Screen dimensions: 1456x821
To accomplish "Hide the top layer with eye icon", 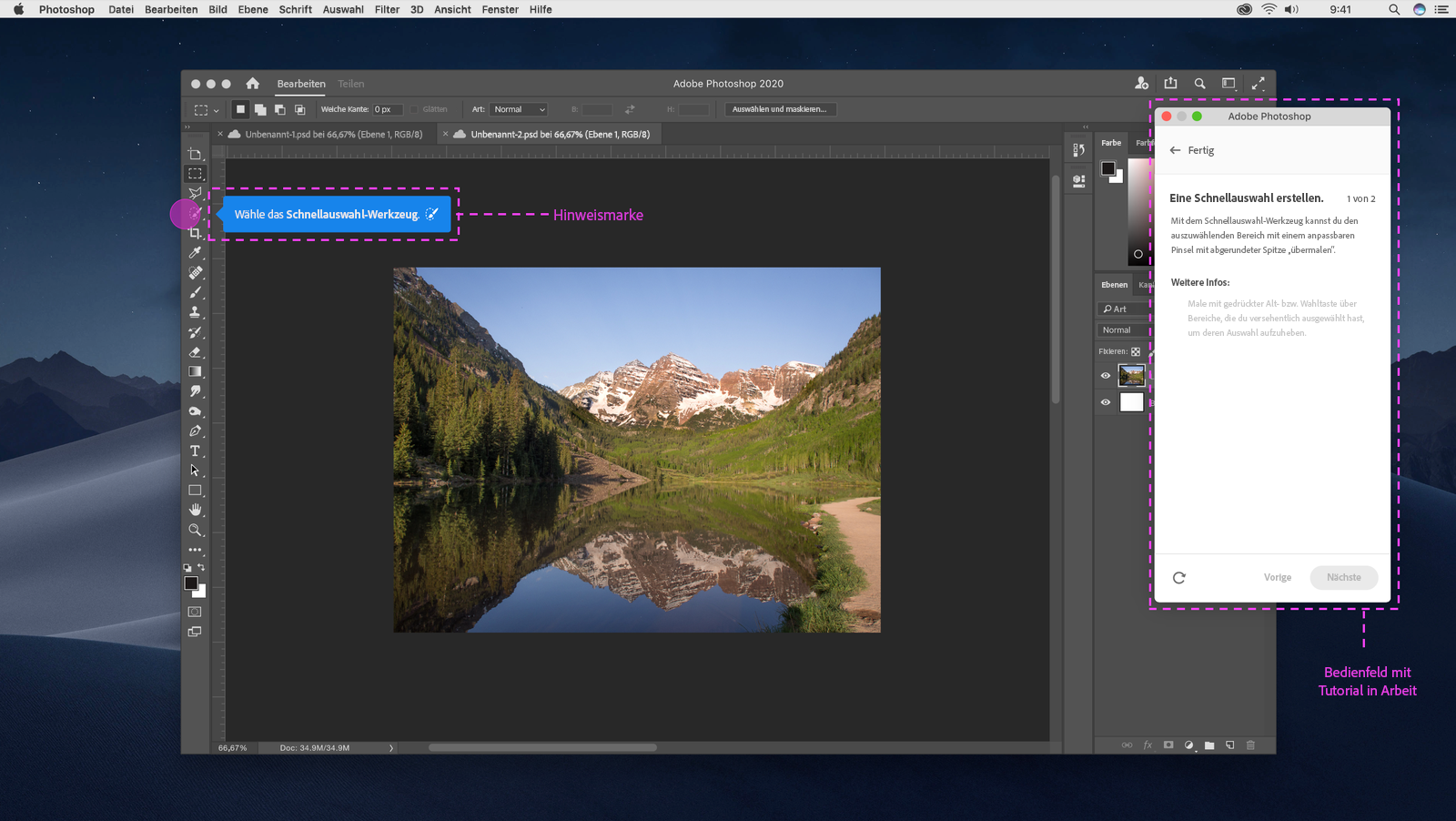I will pyautogui.click(x=1106, y=376).
